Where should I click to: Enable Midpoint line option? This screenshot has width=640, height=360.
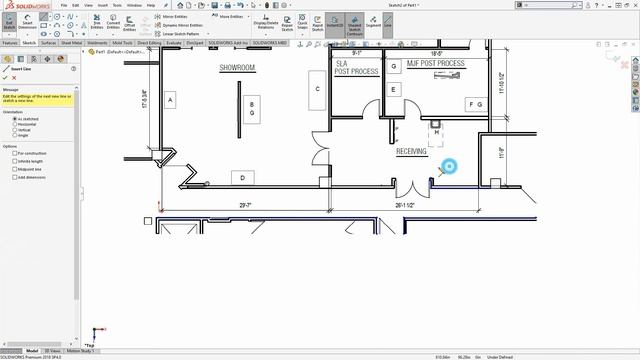tap(15, 169)
